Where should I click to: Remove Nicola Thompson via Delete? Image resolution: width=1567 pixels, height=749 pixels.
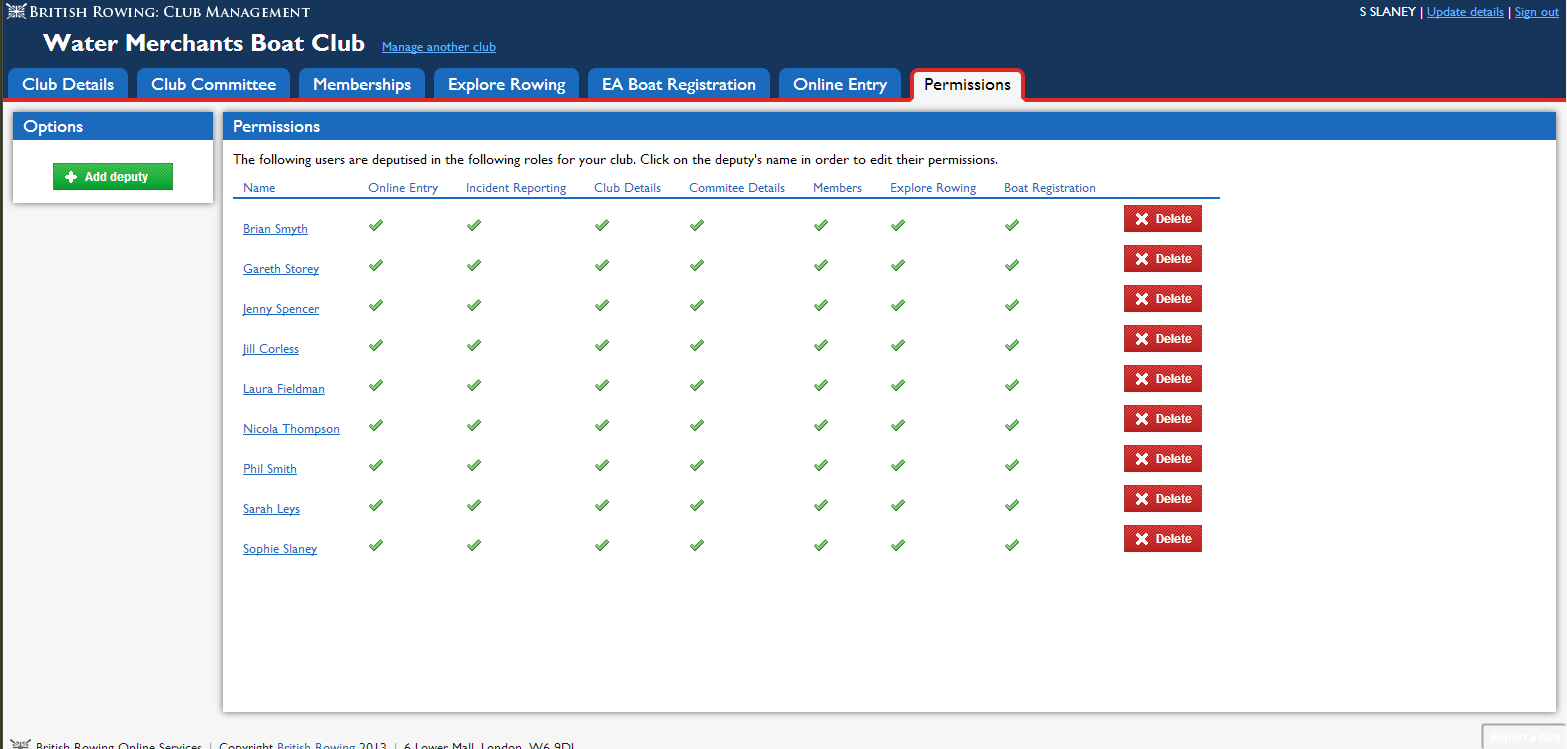click(x=1162, y=419)
